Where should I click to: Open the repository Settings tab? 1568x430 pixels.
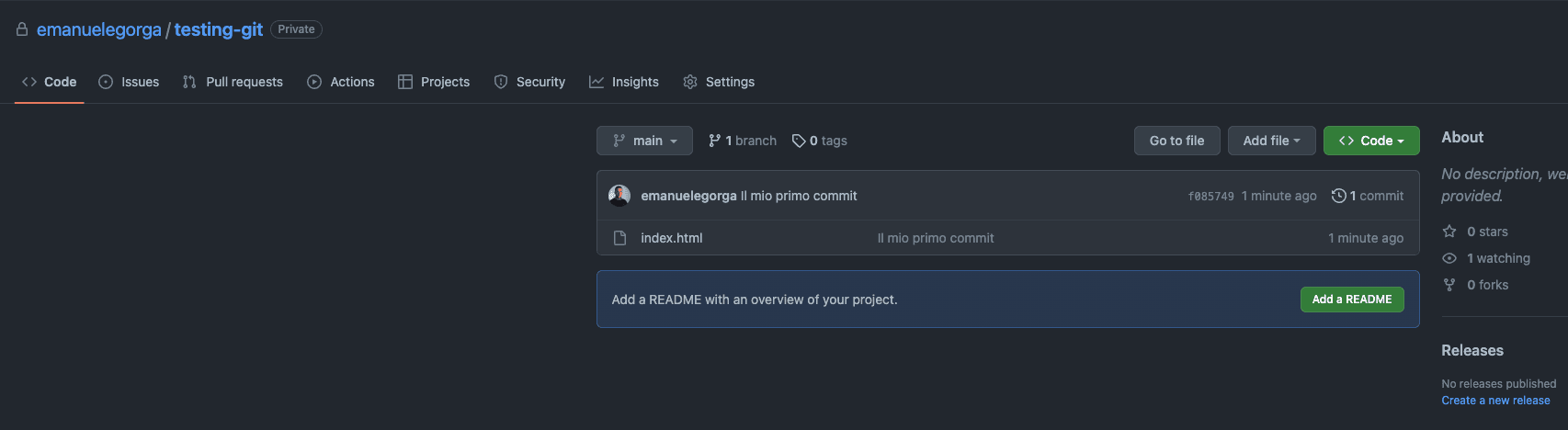coord(719,82)
